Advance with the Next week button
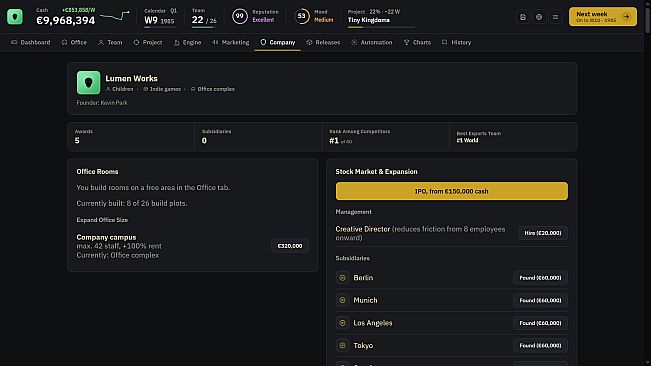The height and width of the screenshot is (366, 651). pos(602,17)
